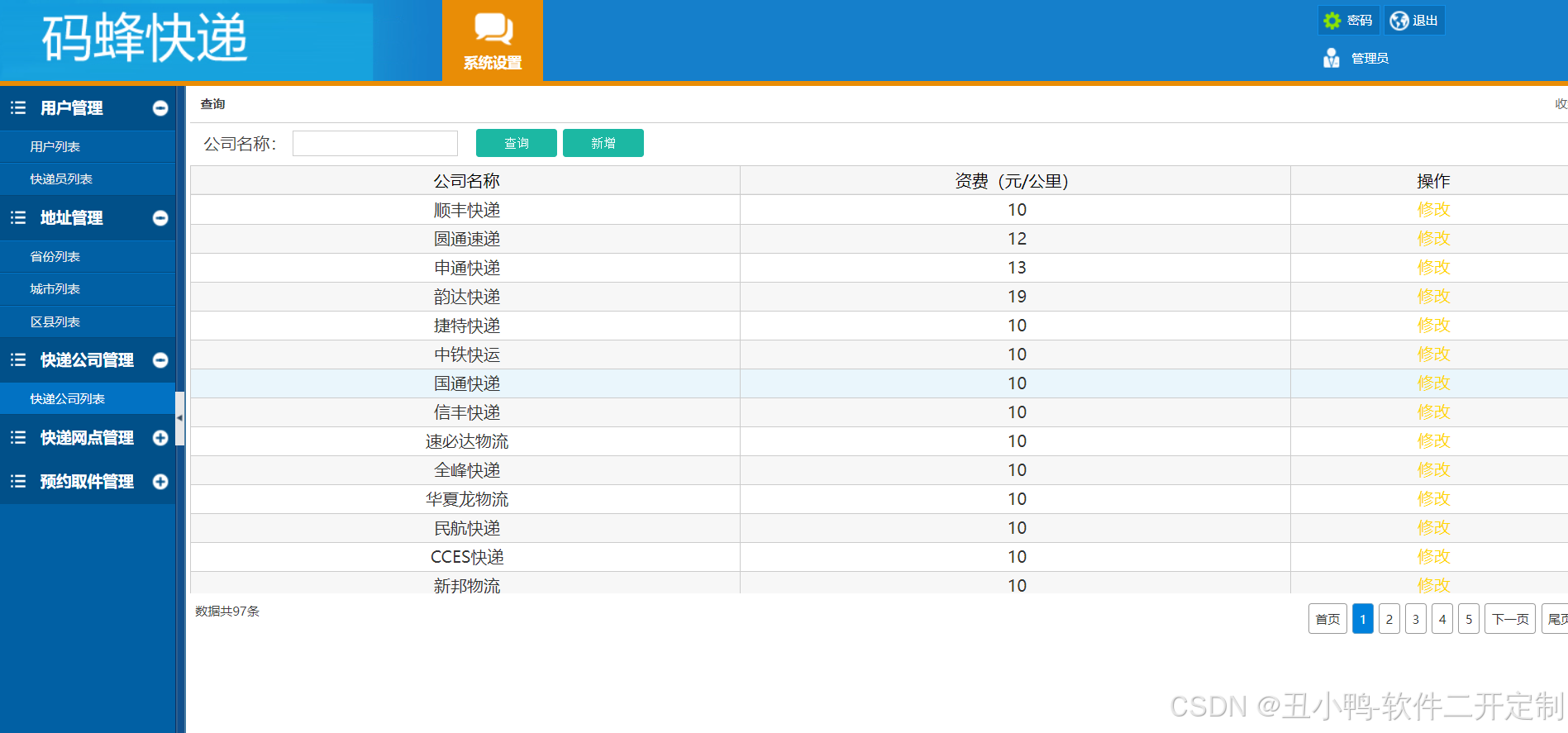Screen dimensions: 1568x733
Task: Go to 下一页 in pagination
Action: click(x=1510, y=619)
